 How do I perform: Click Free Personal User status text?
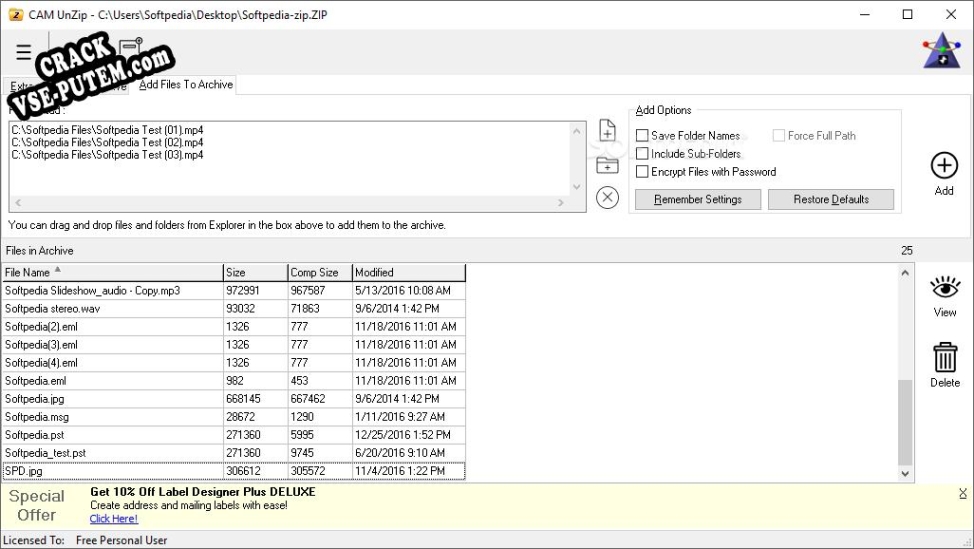pos(121,540)
